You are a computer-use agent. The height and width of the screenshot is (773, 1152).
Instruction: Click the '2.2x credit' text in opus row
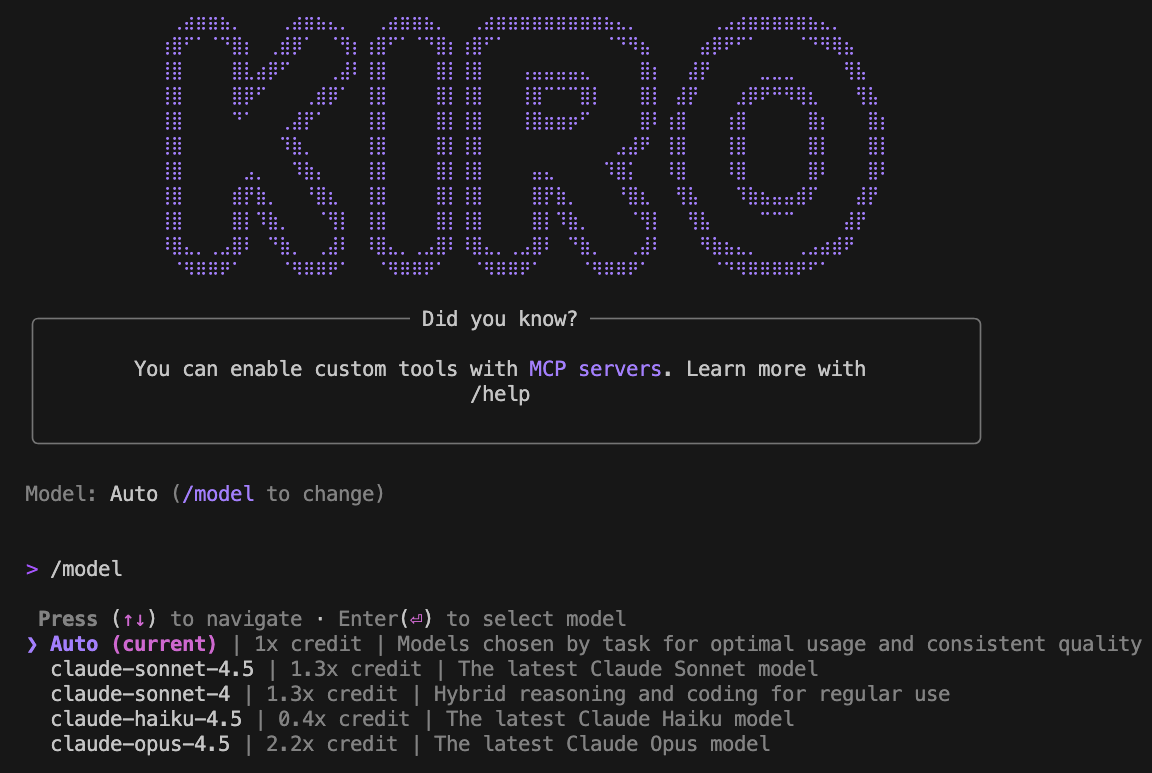(x=332, y=744)
